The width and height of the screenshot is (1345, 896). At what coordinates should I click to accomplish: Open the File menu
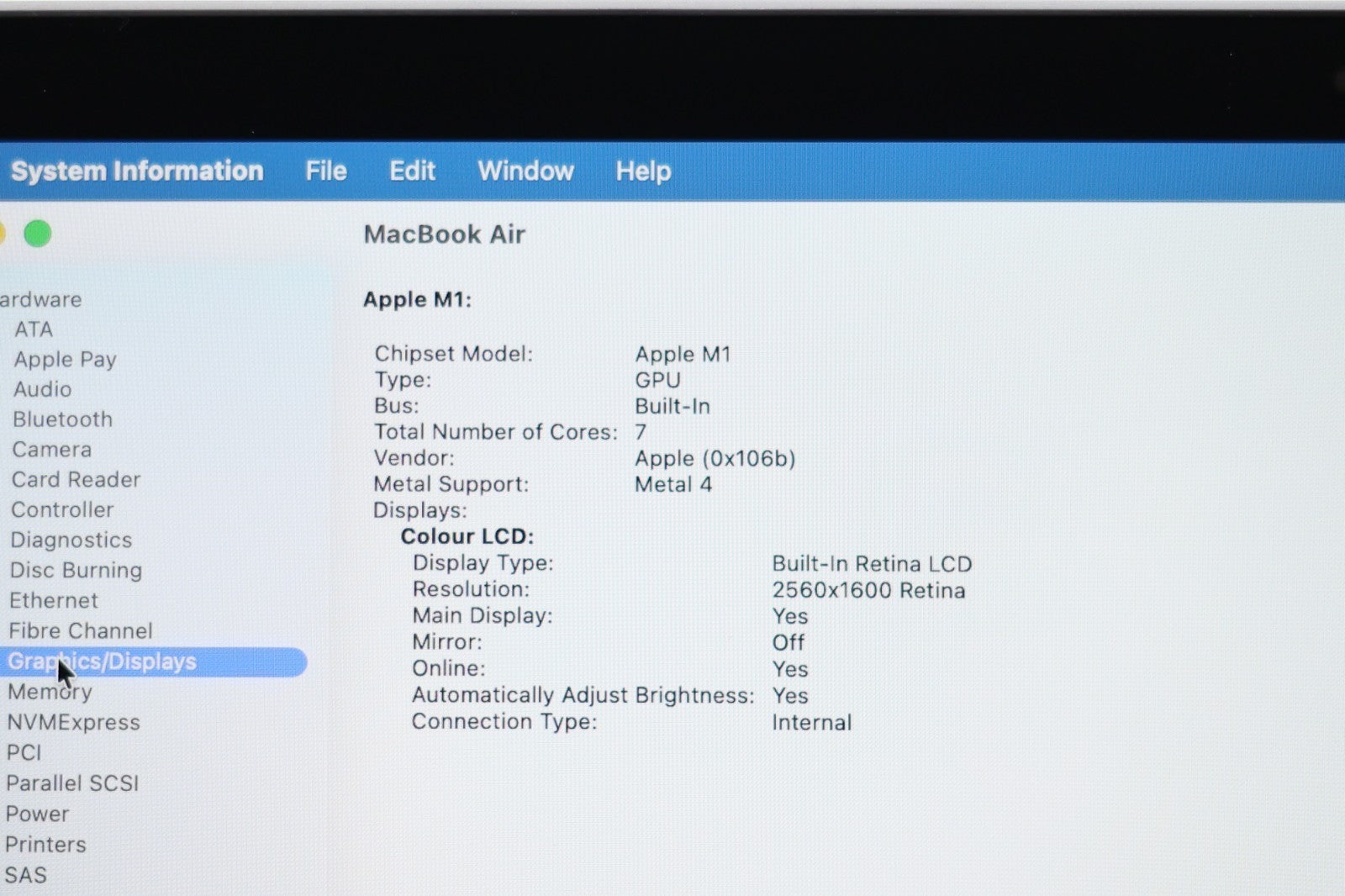coord(326,171)
